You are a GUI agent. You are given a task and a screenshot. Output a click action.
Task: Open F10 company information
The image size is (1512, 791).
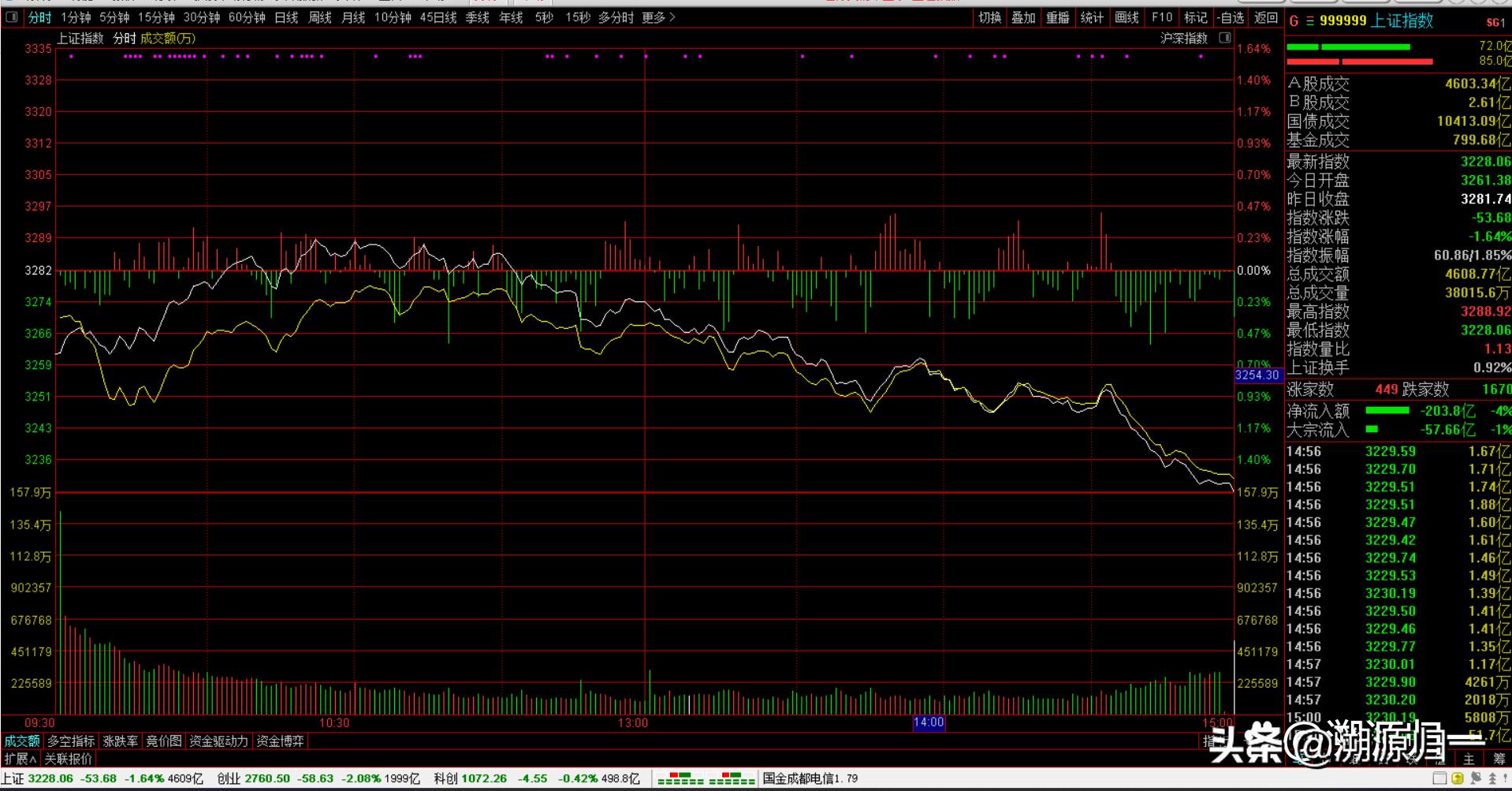1161,17
